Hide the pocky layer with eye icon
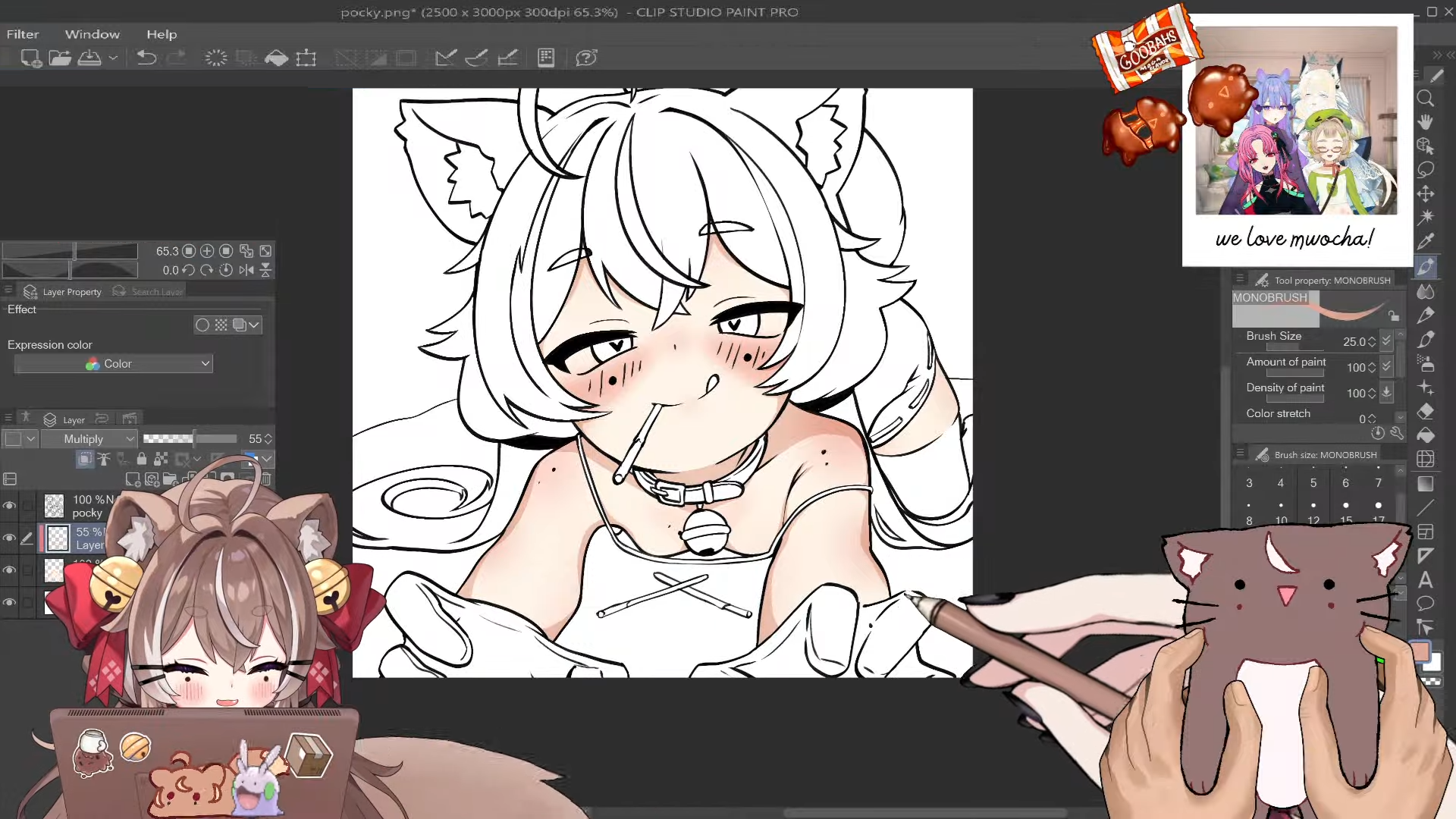 point(10,506)
